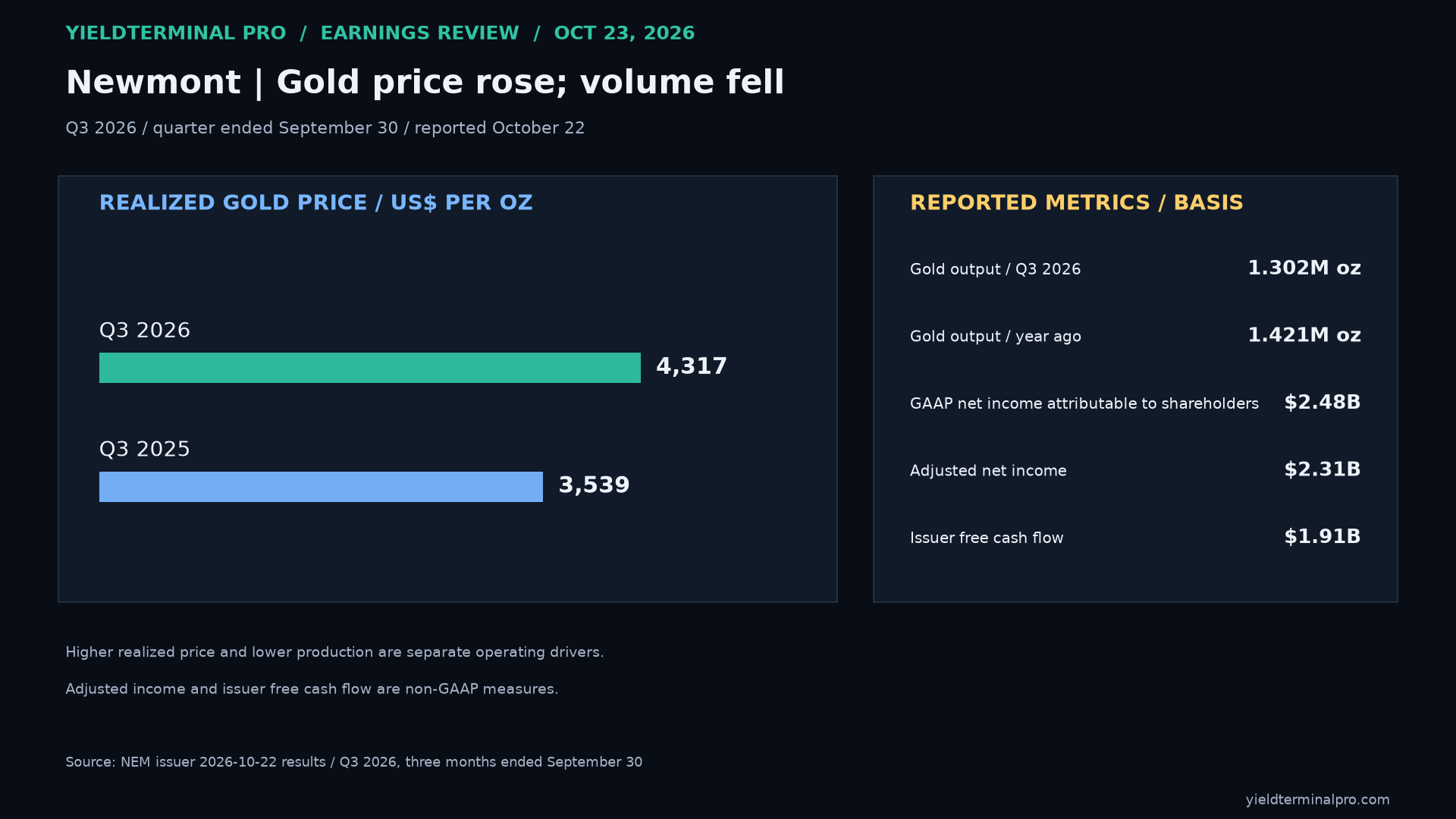
Task: Click the 3,539 realized price value
Action: coord(594,485)
